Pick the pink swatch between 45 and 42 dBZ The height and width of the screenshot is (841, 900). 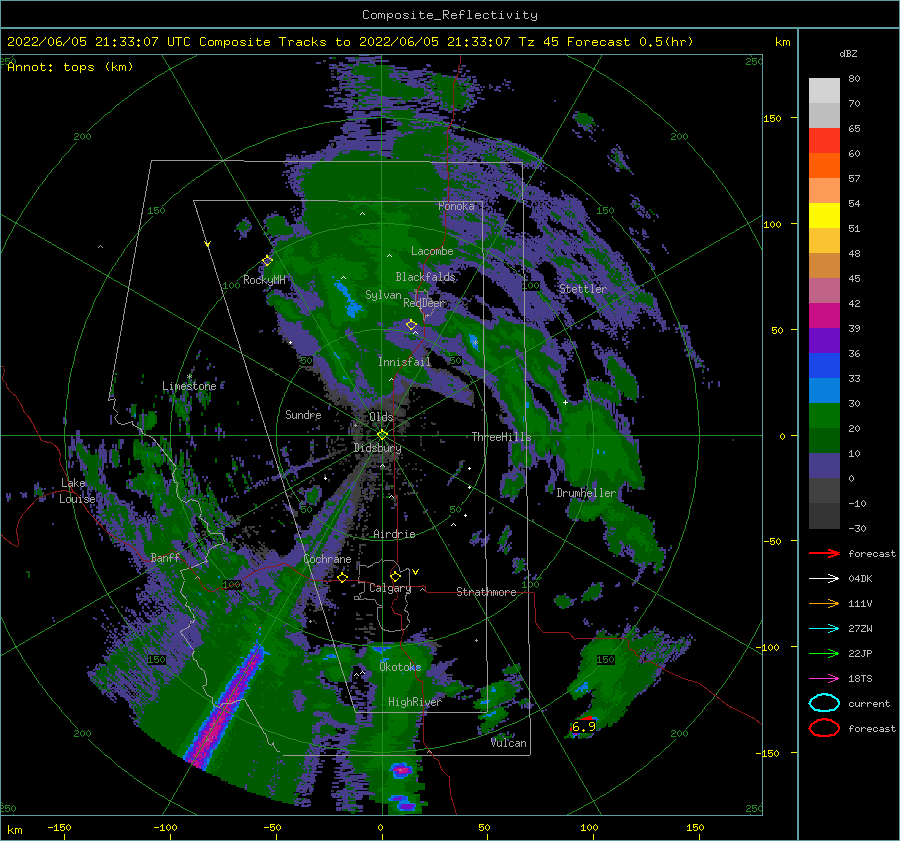[x=824, y=290]
